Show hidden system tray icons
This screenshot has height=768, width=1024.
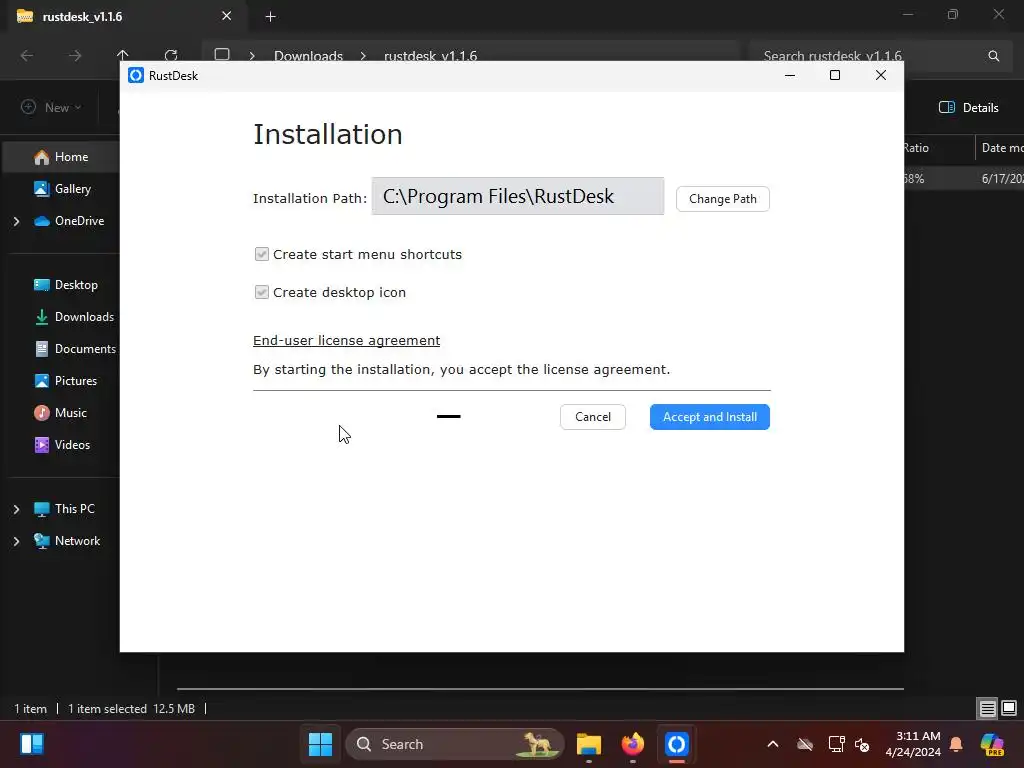pos(773,744)
